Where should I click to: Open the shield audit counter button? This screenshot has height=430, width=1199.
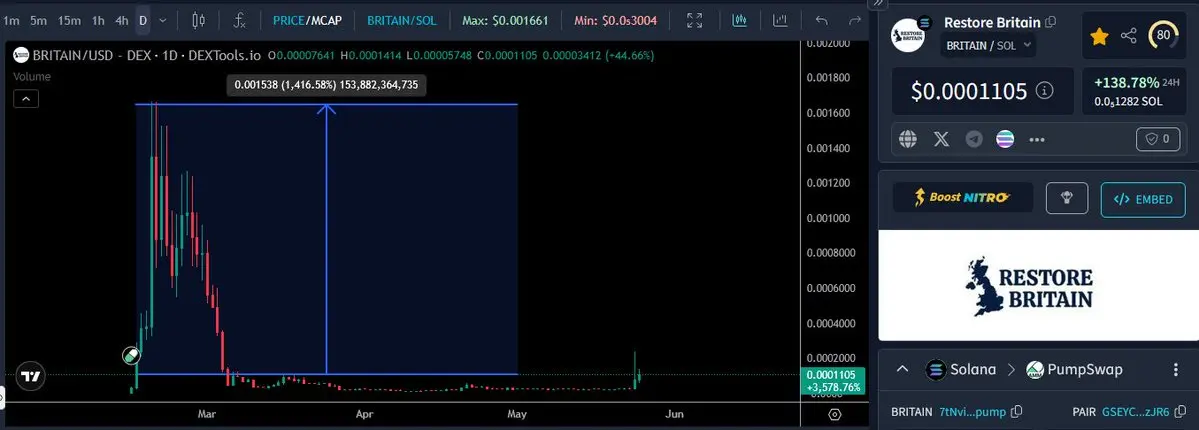[1158, 139]
